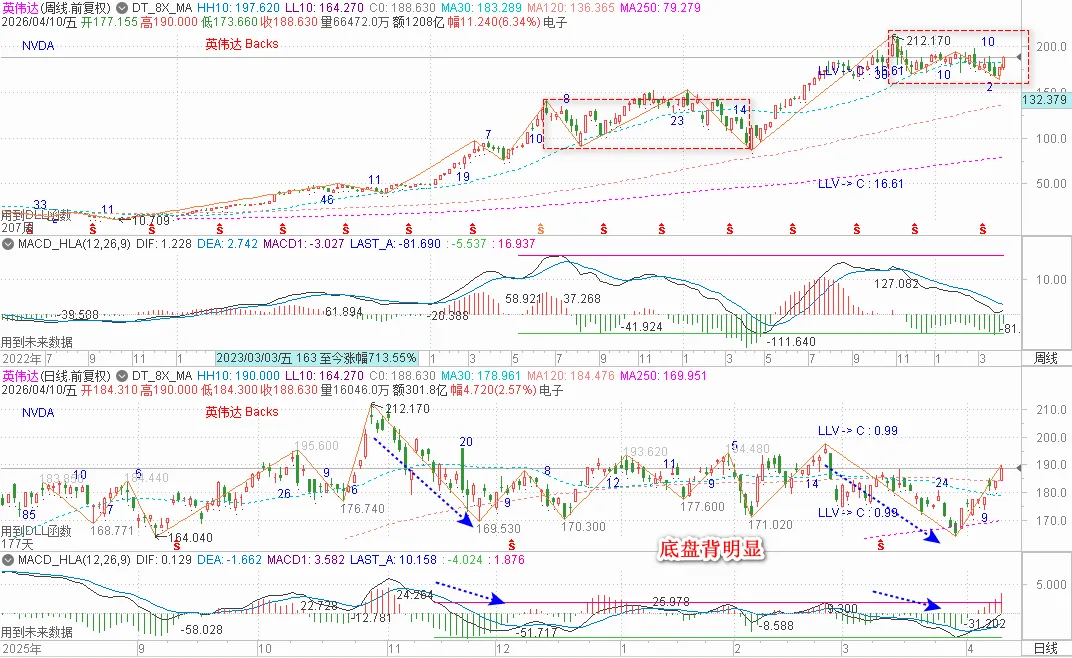This screenshot has height=658, width=1072.
Task: Click 171.020 low label on daily chart
Action: click(770, 525)
